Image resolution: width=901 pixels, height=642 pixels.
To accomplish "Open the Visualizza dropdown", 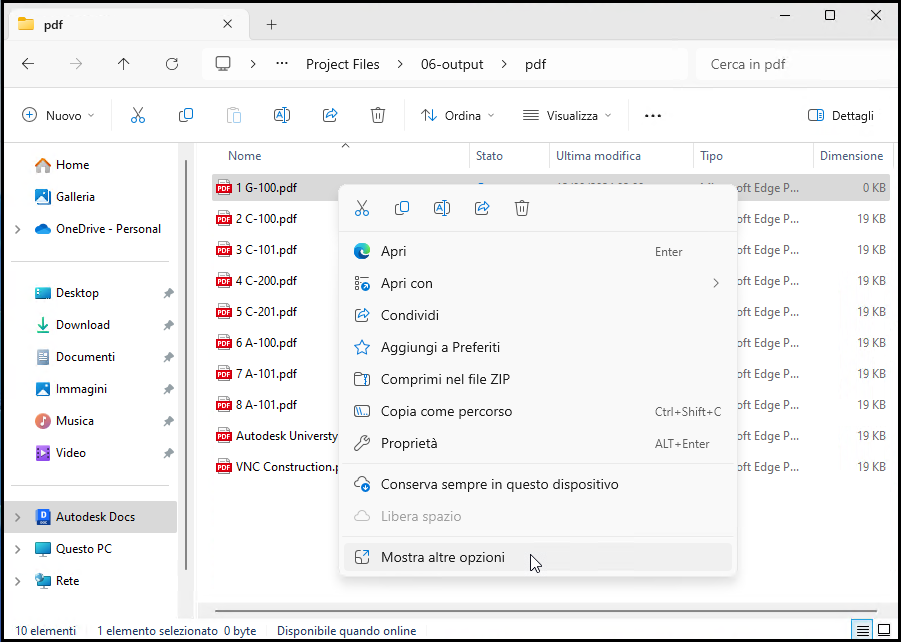I will point(566,115).
